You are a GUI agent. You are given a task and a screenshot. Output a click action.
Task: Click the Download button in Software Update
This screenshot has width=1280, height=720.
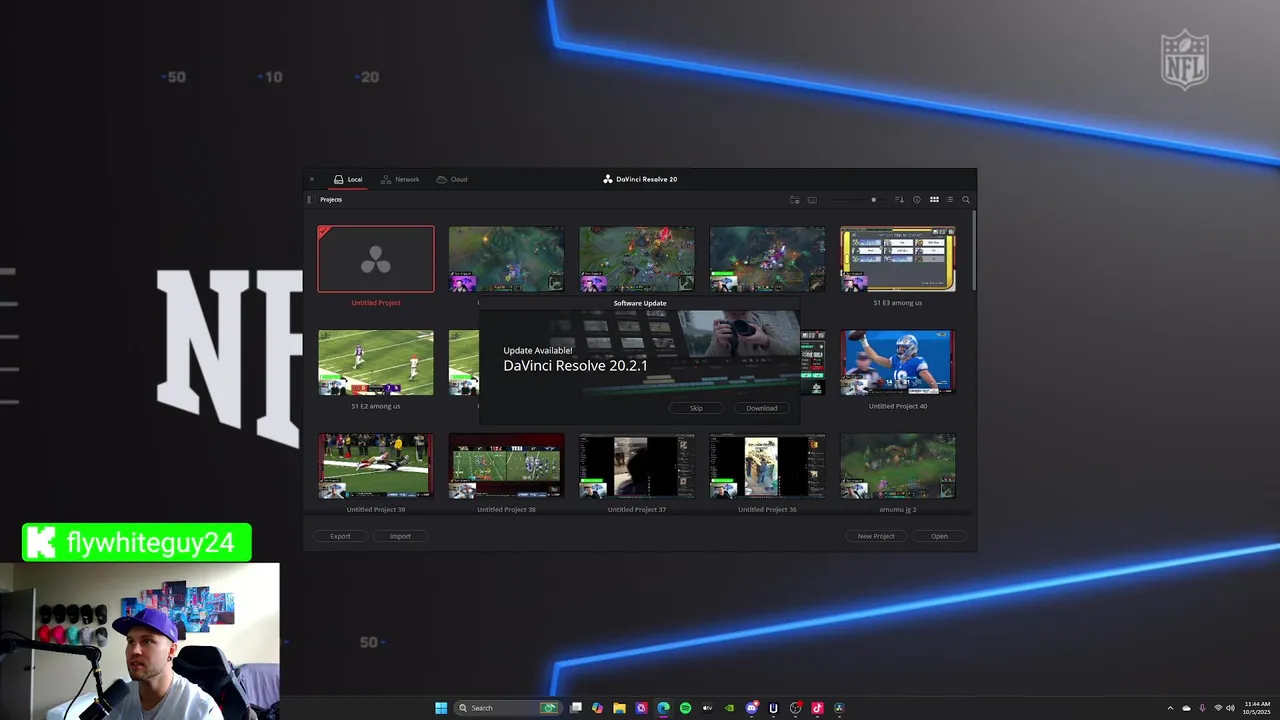click(761, 408)
